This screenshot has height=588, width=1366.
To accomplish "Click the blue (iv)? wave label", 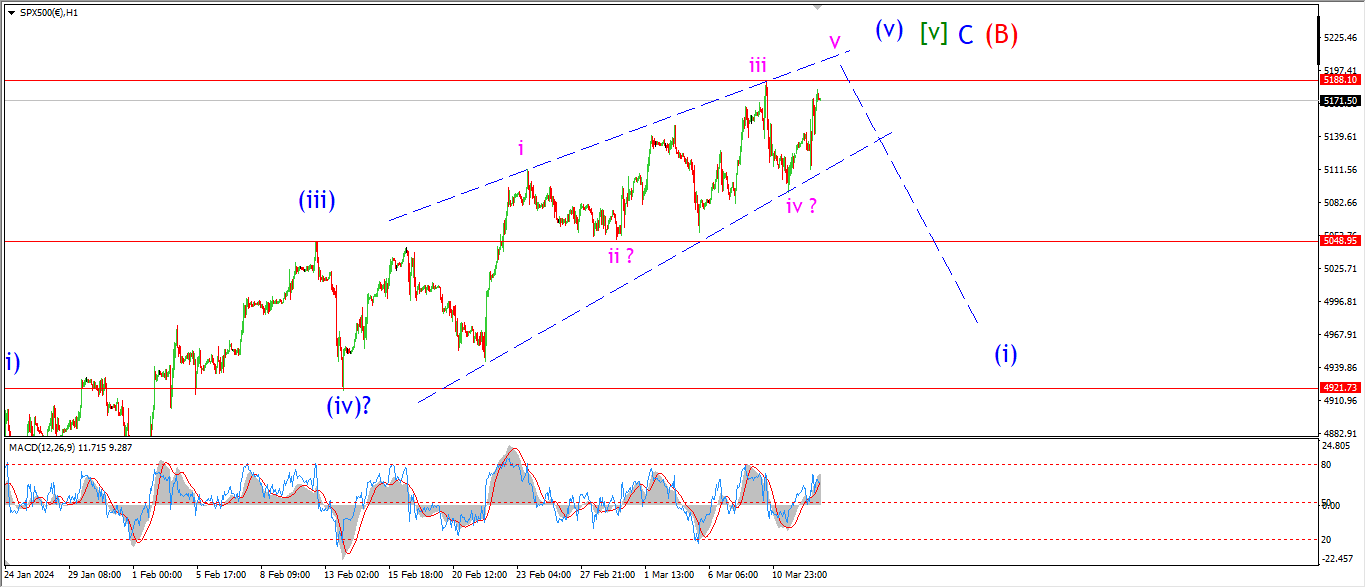I will pos(348,406).
